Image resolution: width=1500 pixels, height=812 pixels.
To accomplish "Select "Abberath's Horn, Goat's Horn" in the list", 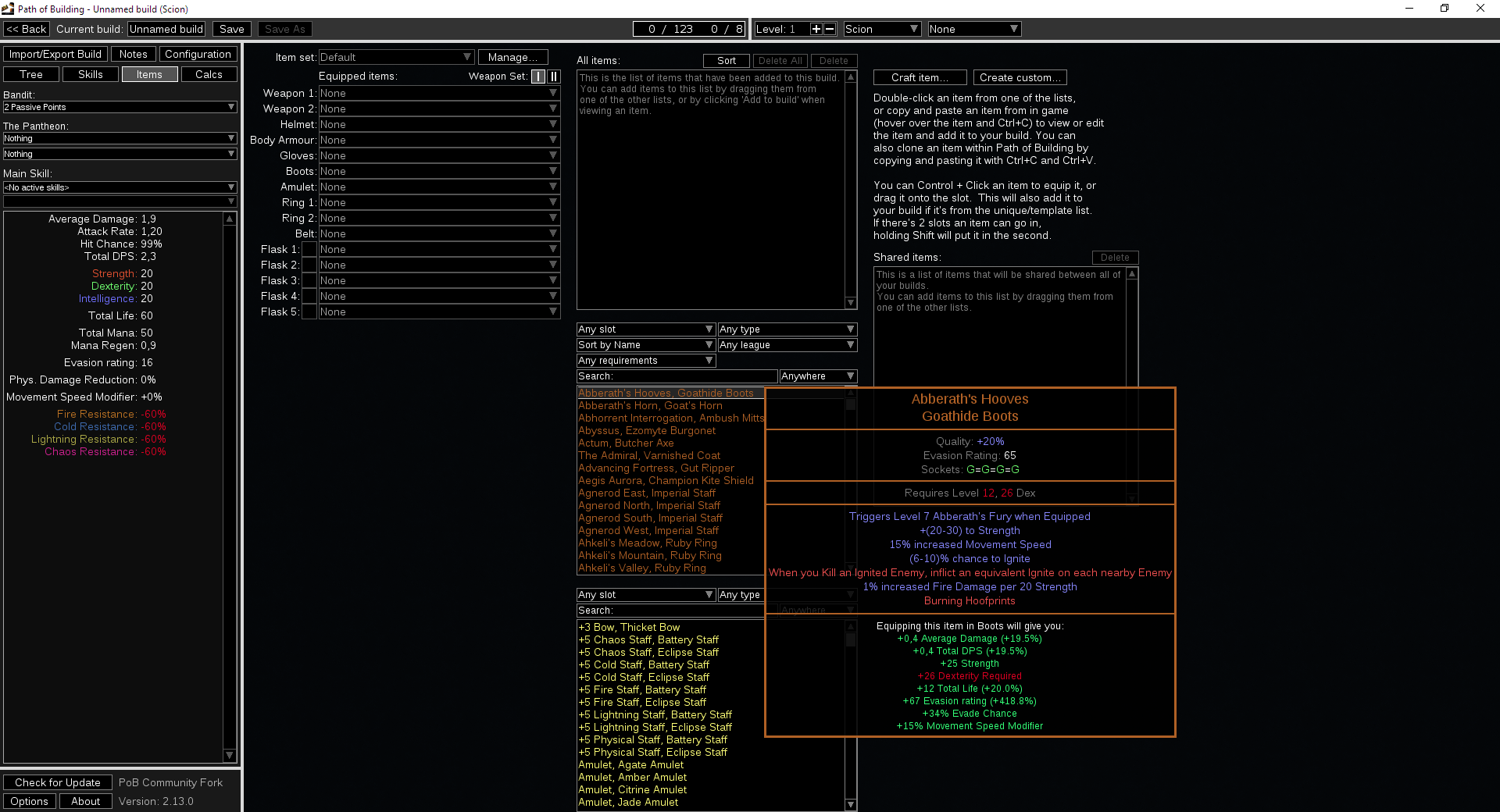I will (x=650, y=406).
